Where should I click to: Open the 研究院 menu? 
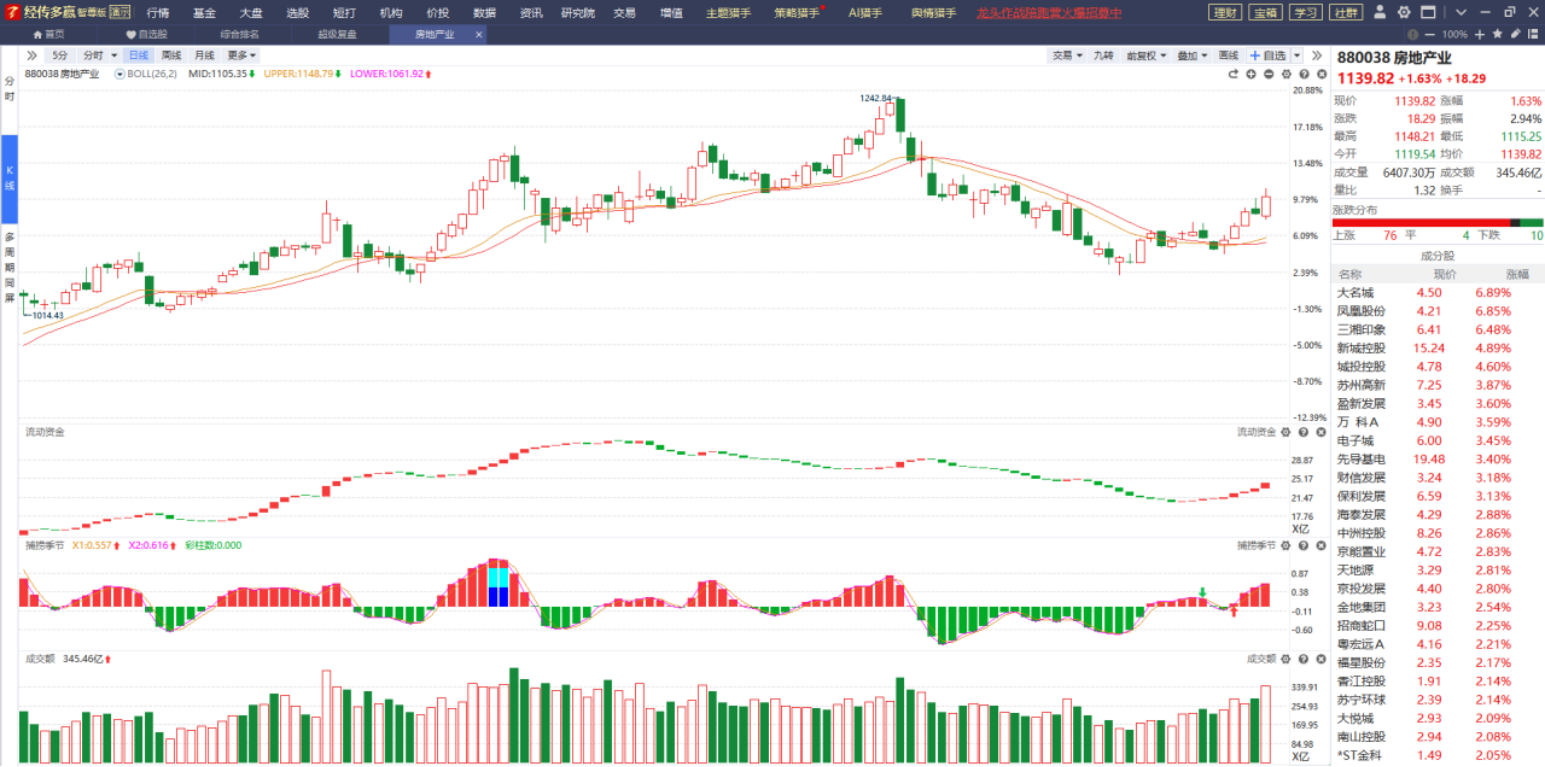tap(577, 13)
